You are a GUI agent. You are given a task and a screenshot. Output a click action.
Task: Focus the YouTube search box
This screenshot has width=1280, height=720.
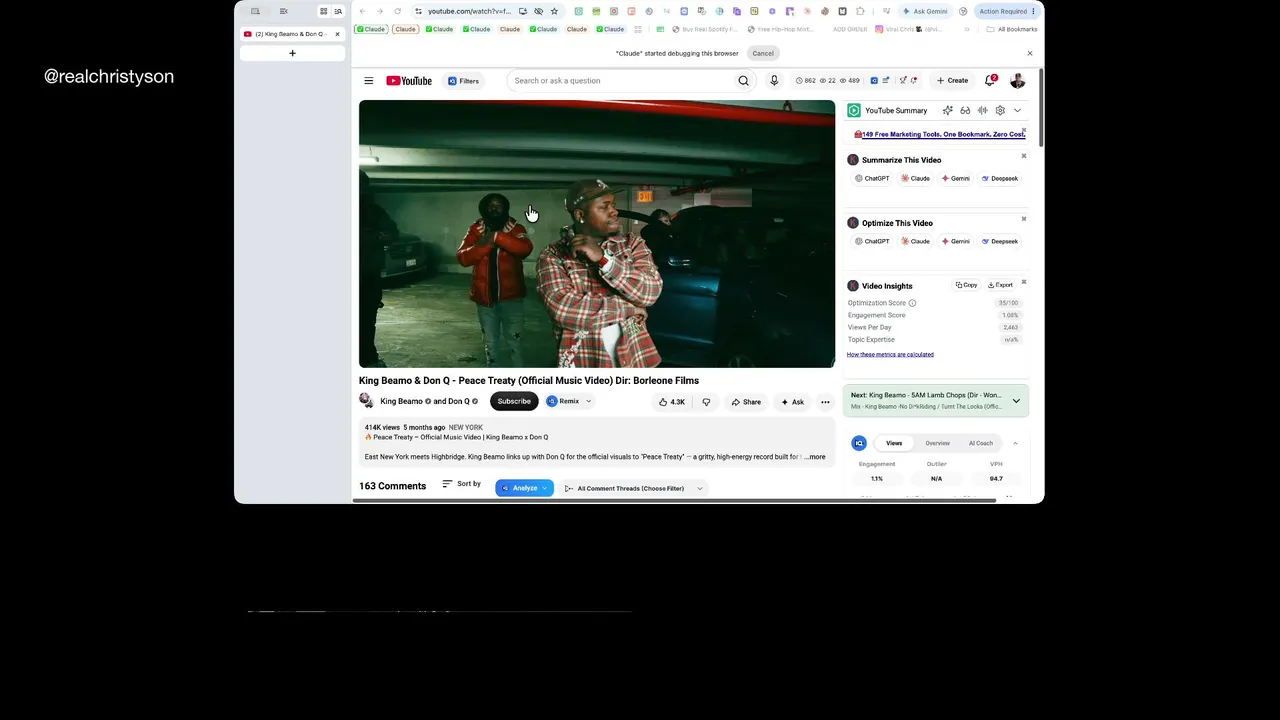click(x=620, y=81)
